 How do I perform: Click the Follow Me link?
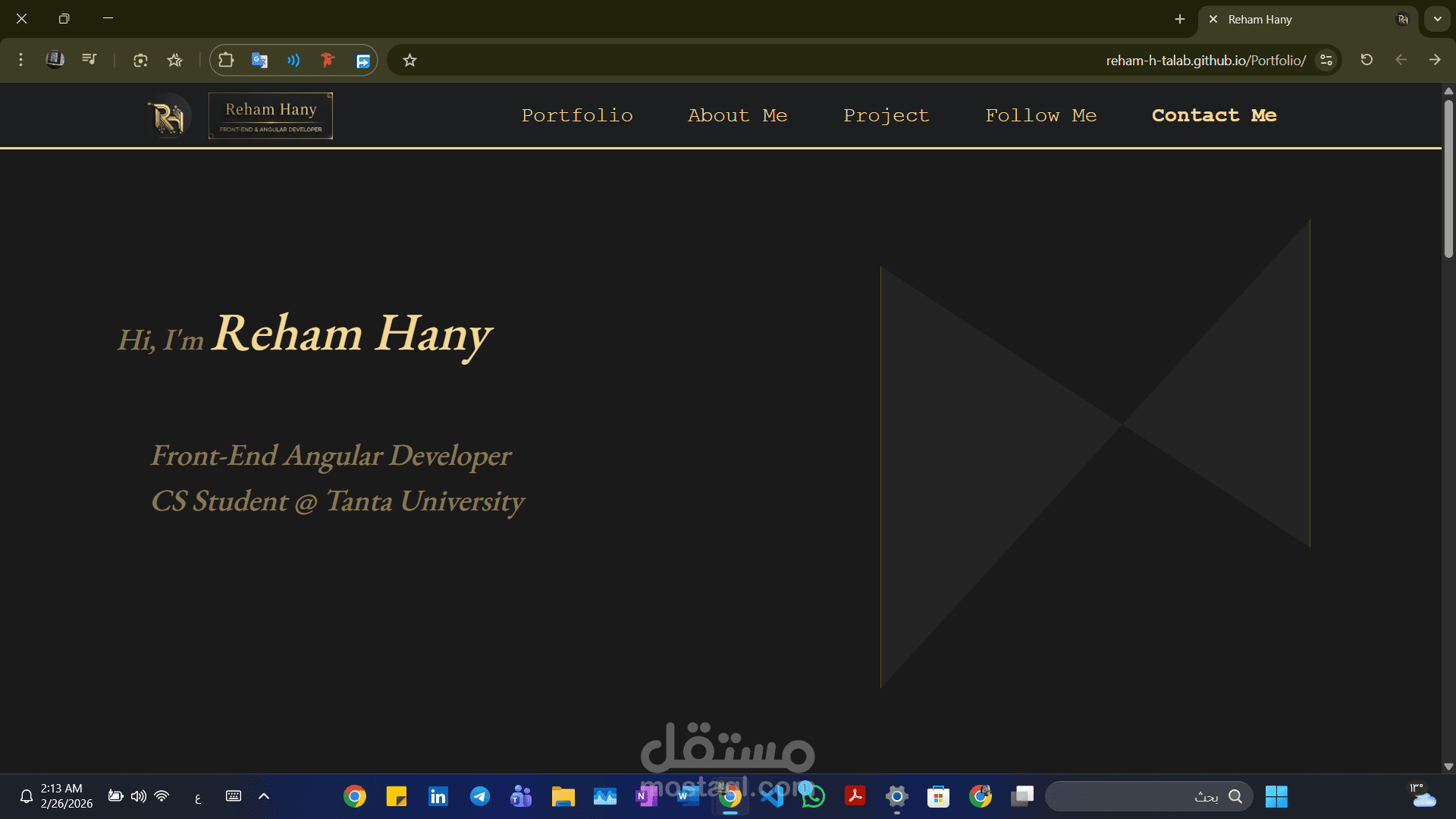pos(1040,115)
